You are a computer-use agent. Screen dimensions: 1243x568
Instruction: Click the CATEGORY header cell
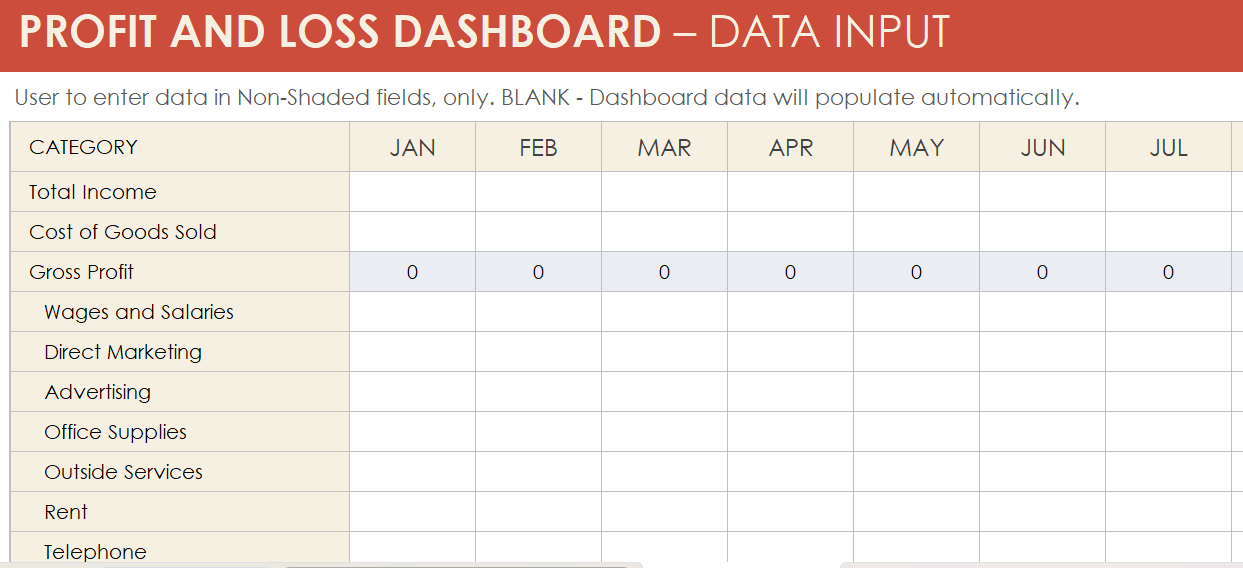tap(83, 147)
